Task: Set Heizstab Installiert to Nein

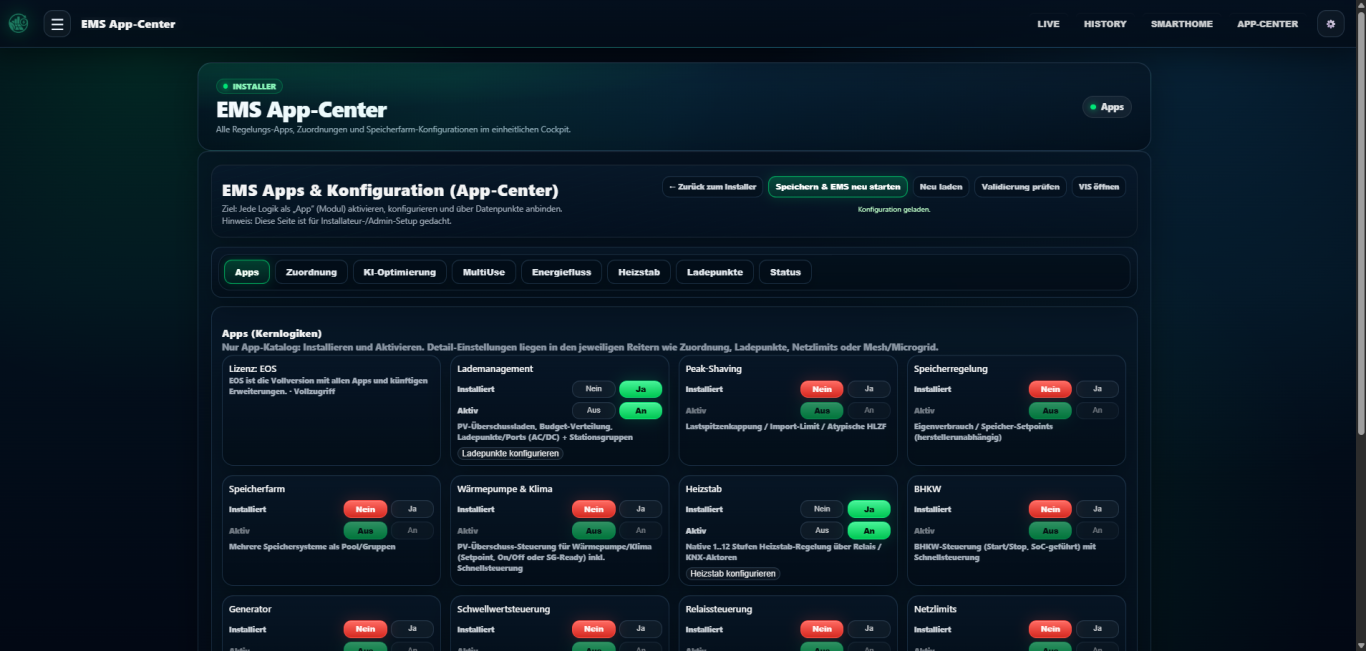Action: (x=822, y=509)
